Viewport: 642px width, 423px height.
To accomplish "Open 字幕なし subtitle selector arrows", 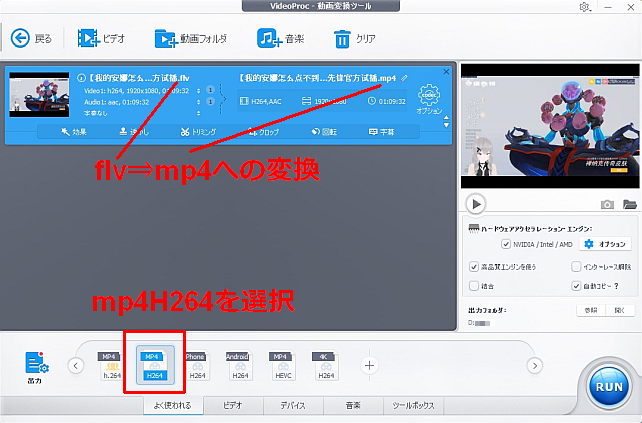I will pyautogui.click(x=199, y=113).
